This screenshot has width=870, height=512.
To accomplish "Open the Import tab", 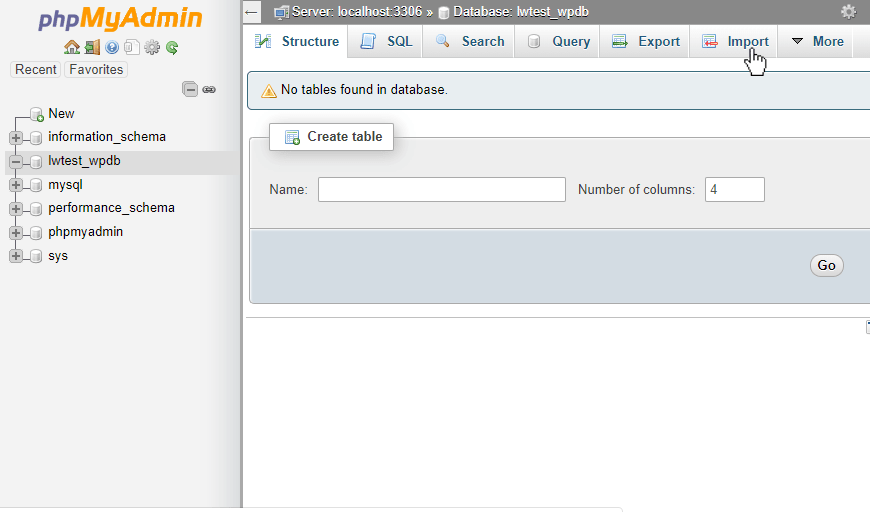I will (734, 41).
